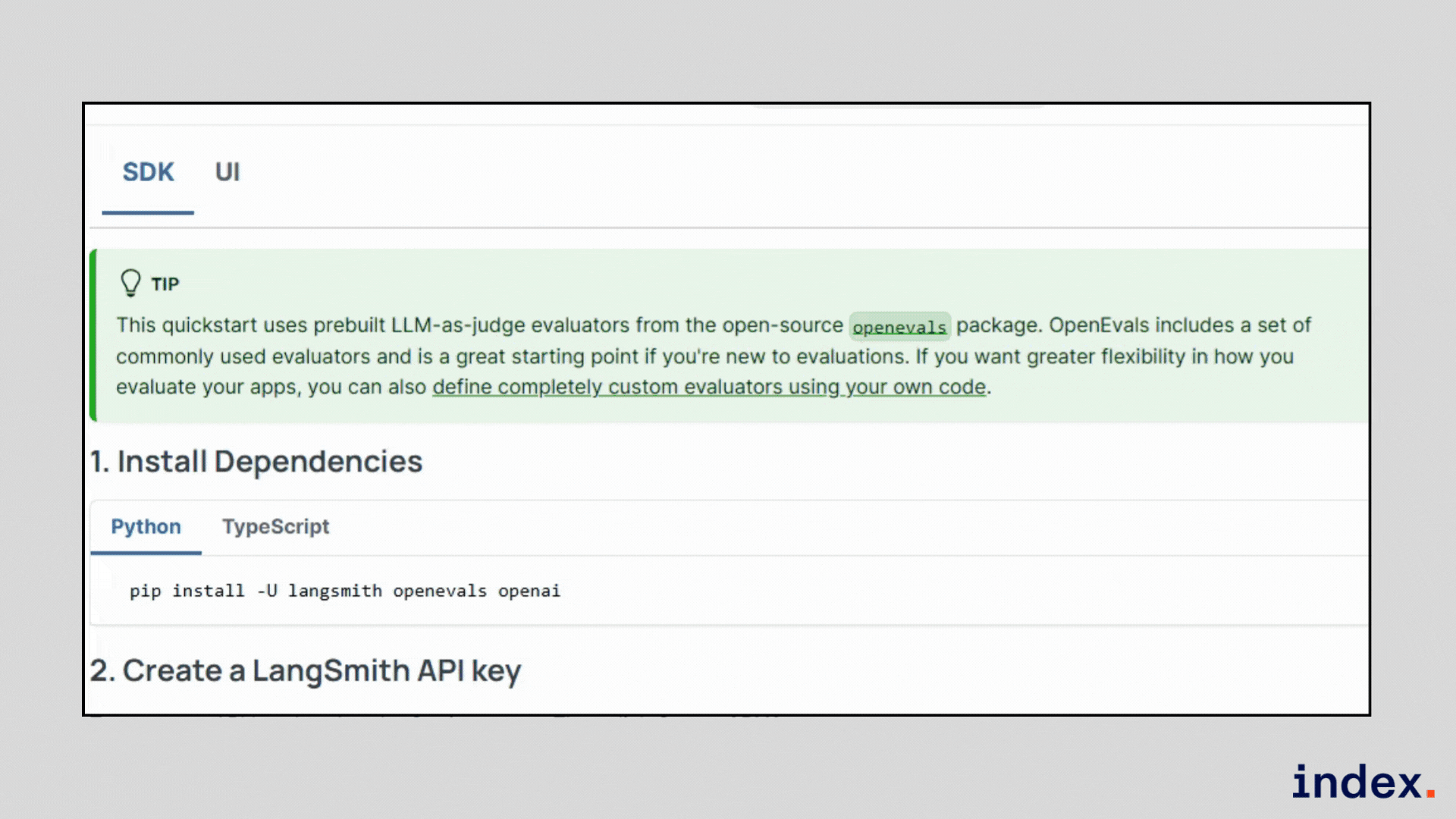Screen dimensions: 1456x819
Task: Click openevals in the pip install command
Action: [440, 591]
